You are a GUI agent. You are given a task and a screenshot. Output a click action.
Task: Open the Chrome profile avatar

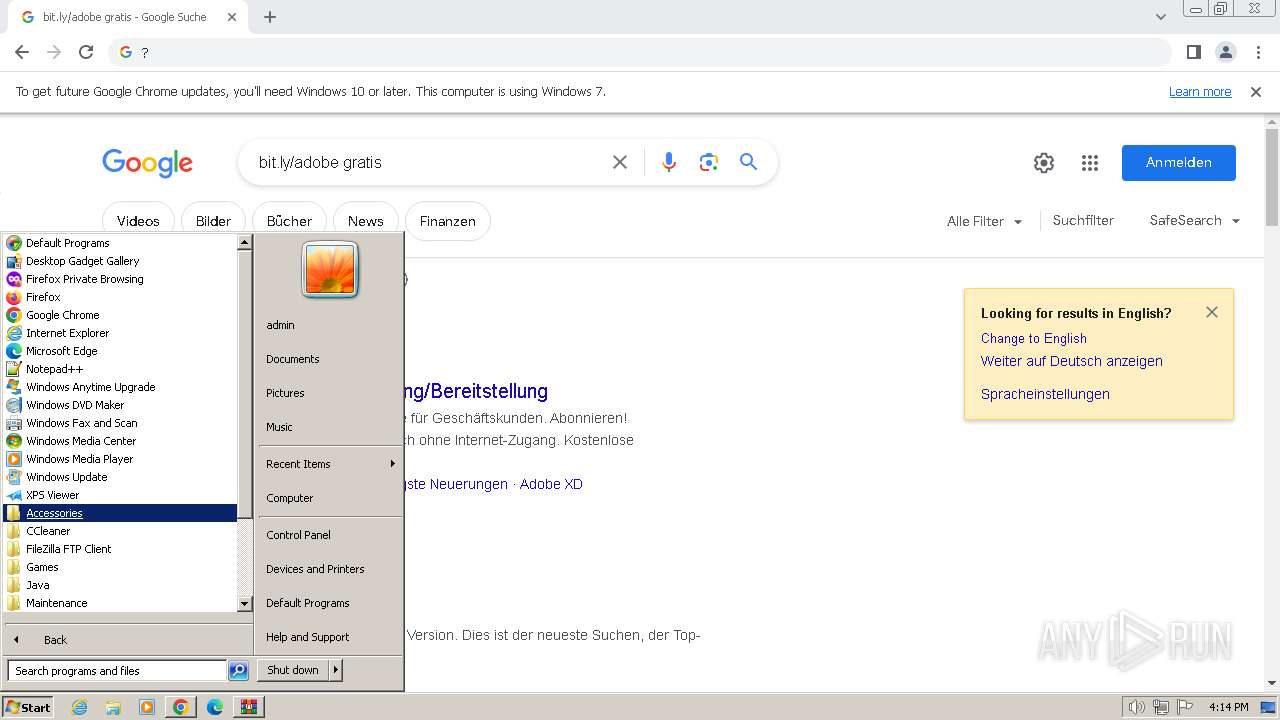pos(1226,52)
